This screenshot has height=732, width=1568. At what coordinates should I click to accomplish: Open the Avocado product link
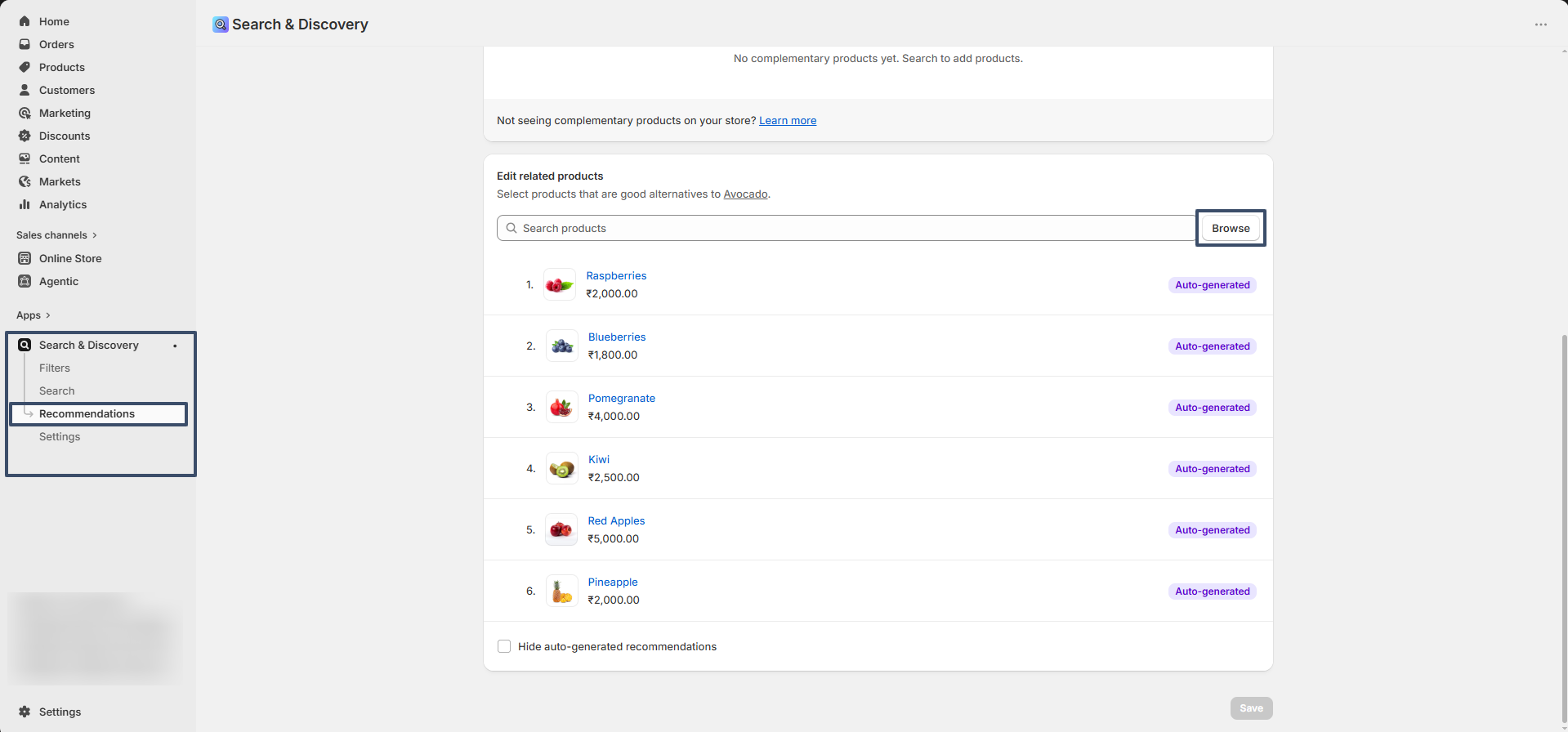coord(745,194)
